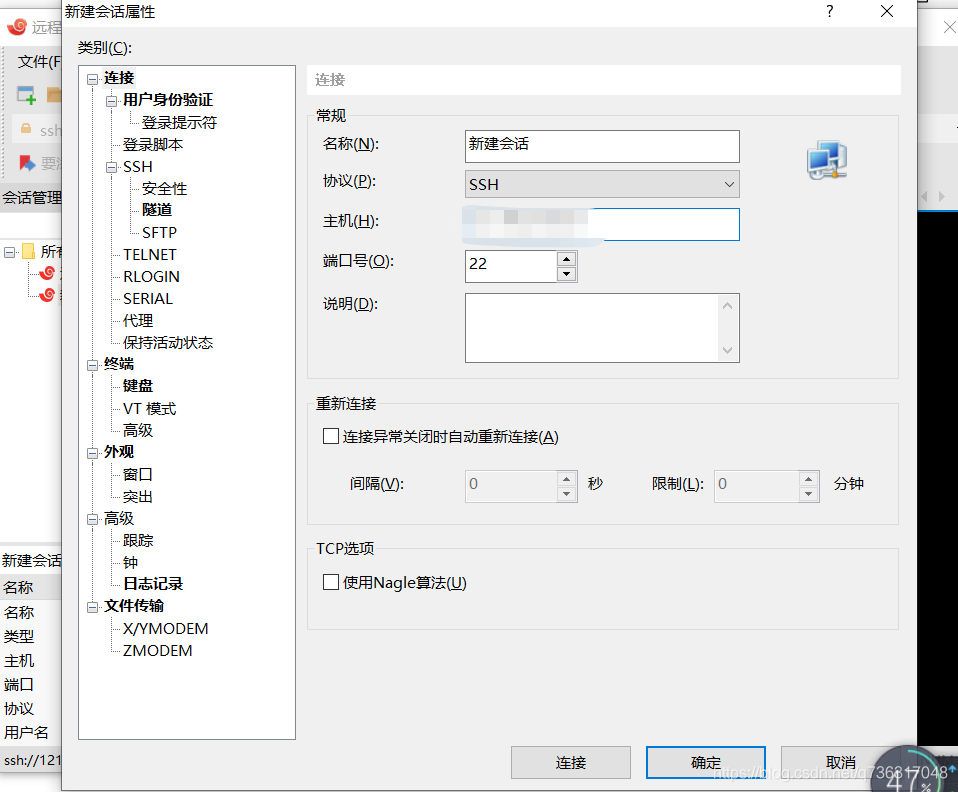Click the help question mark in dialog title
Screen dimensions: 958x792
tap(829, 11)
